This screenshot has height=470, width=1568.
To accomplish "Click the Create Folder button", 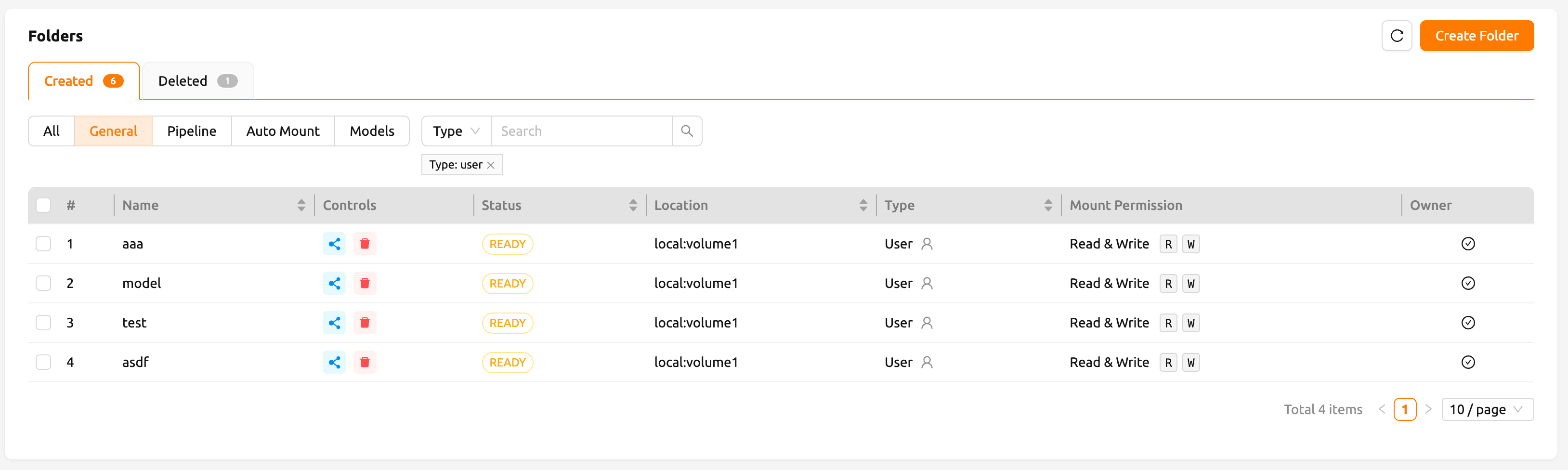I will coord(1477,36).
